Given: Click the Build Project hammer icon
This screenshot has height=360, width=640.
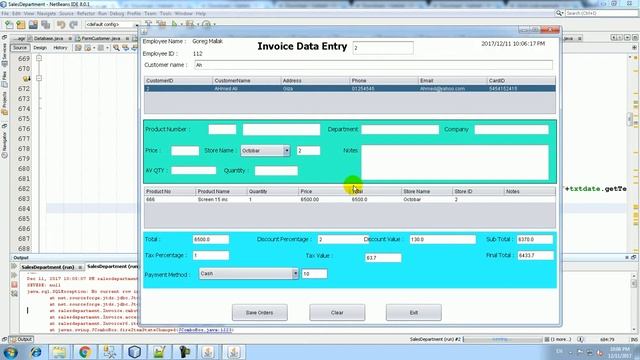Looking at the screenshot, I should 149,24.
